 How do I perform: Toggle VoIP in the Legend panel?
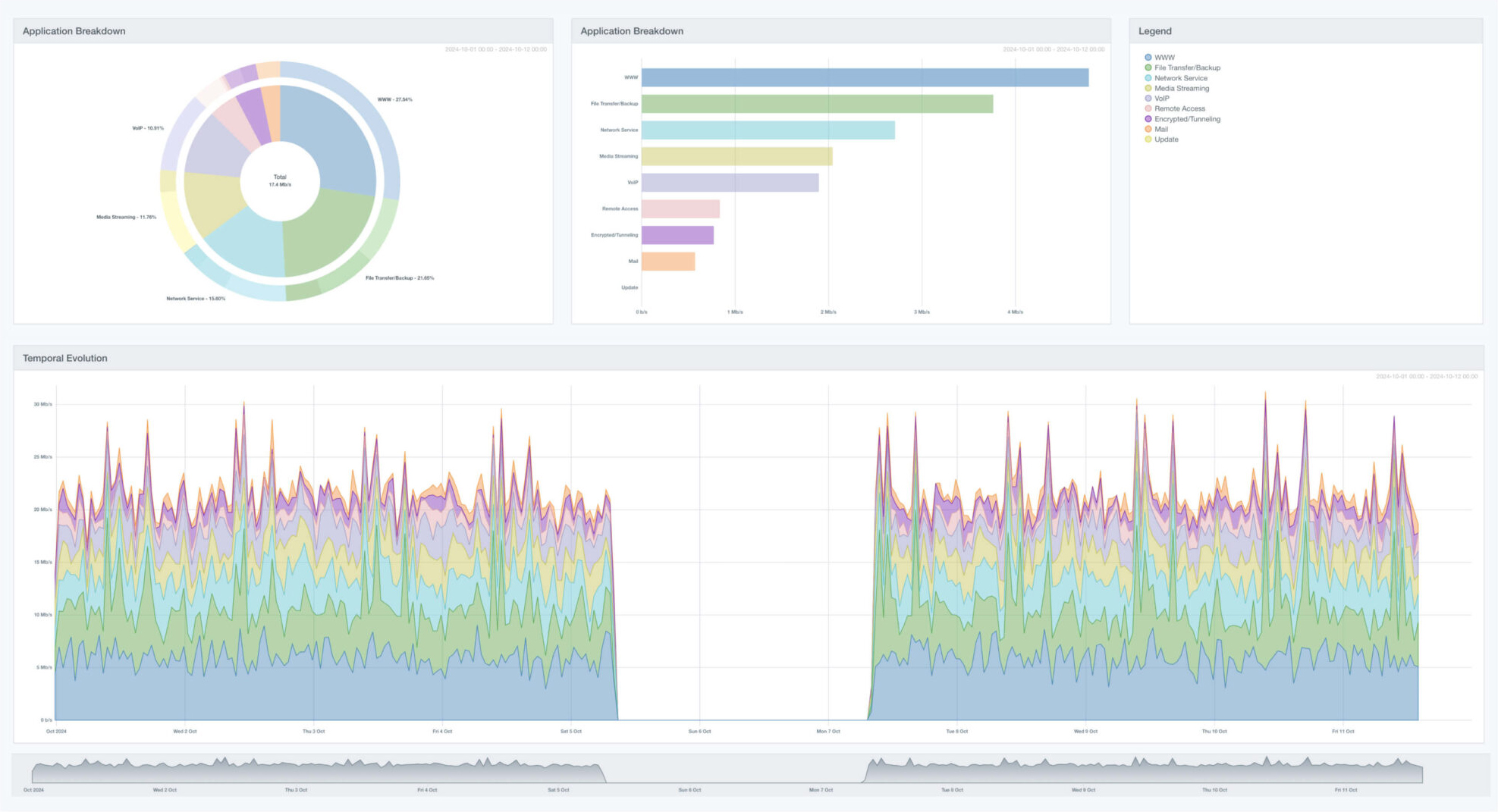(x=1161, y=99)
